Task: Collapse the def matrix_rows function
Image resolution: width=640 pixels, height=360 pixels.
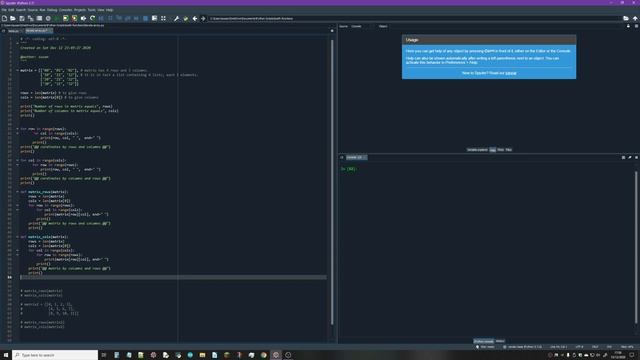Action: click(x=17, y=191)
